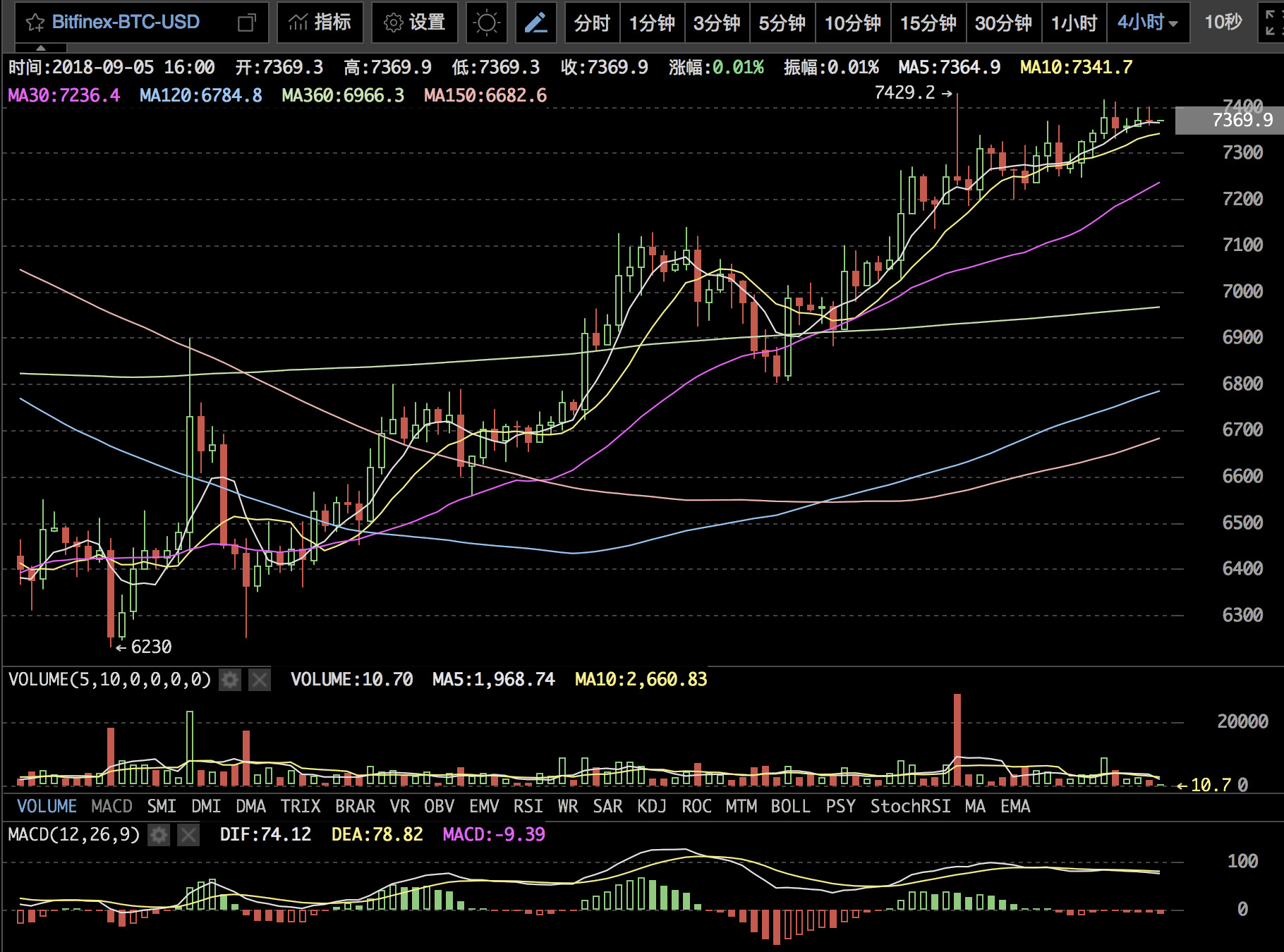Open the 设置 settings menu

415,23
